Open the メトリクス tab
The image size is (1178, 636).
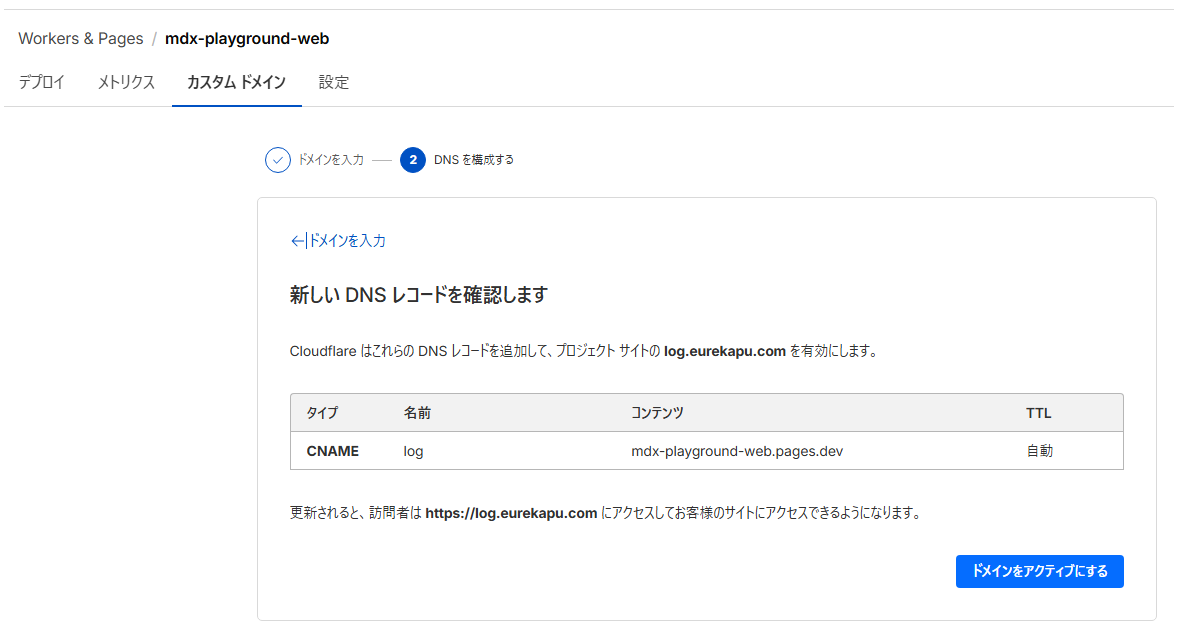pyautogui.click(x=124, y=82)
